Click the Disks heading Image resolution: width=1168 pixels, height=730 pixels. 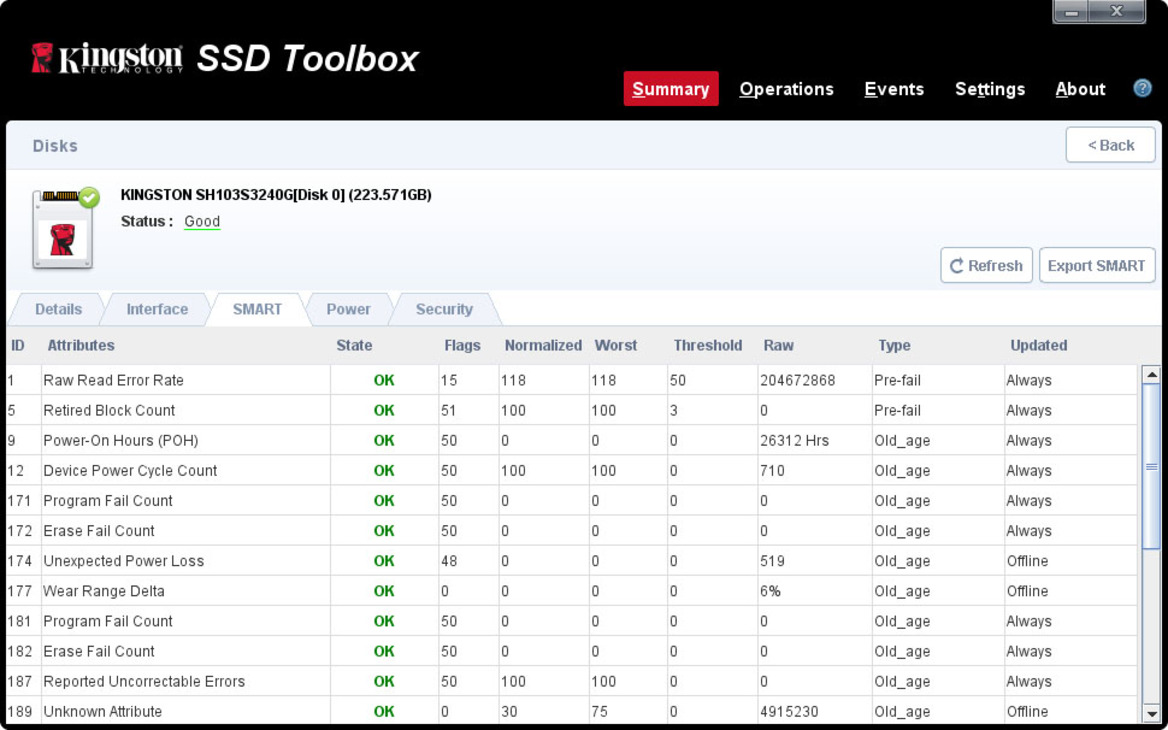point(55,145)
